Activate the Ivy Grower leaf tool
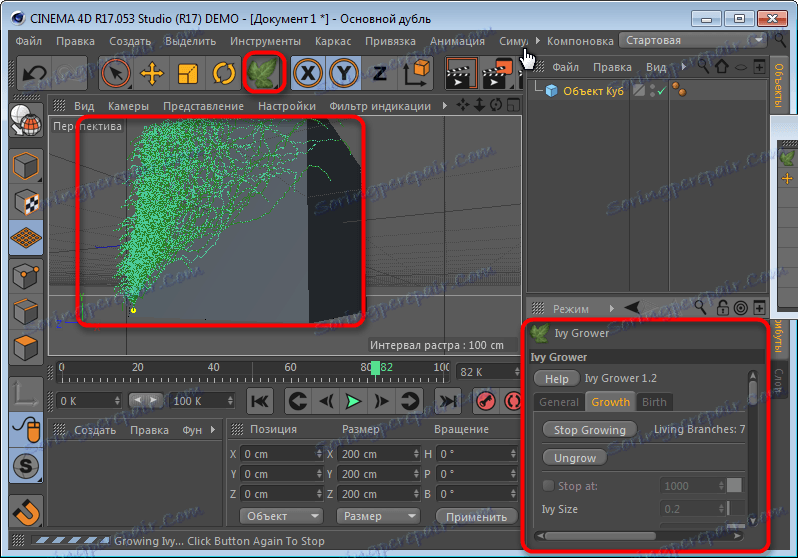 click(x=264, y=73)
